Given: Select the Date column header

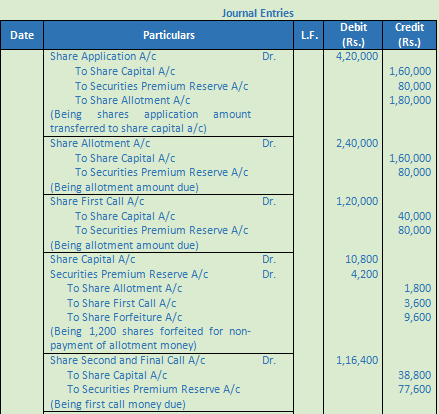Looking at the screenshot, I should (22, 35).
